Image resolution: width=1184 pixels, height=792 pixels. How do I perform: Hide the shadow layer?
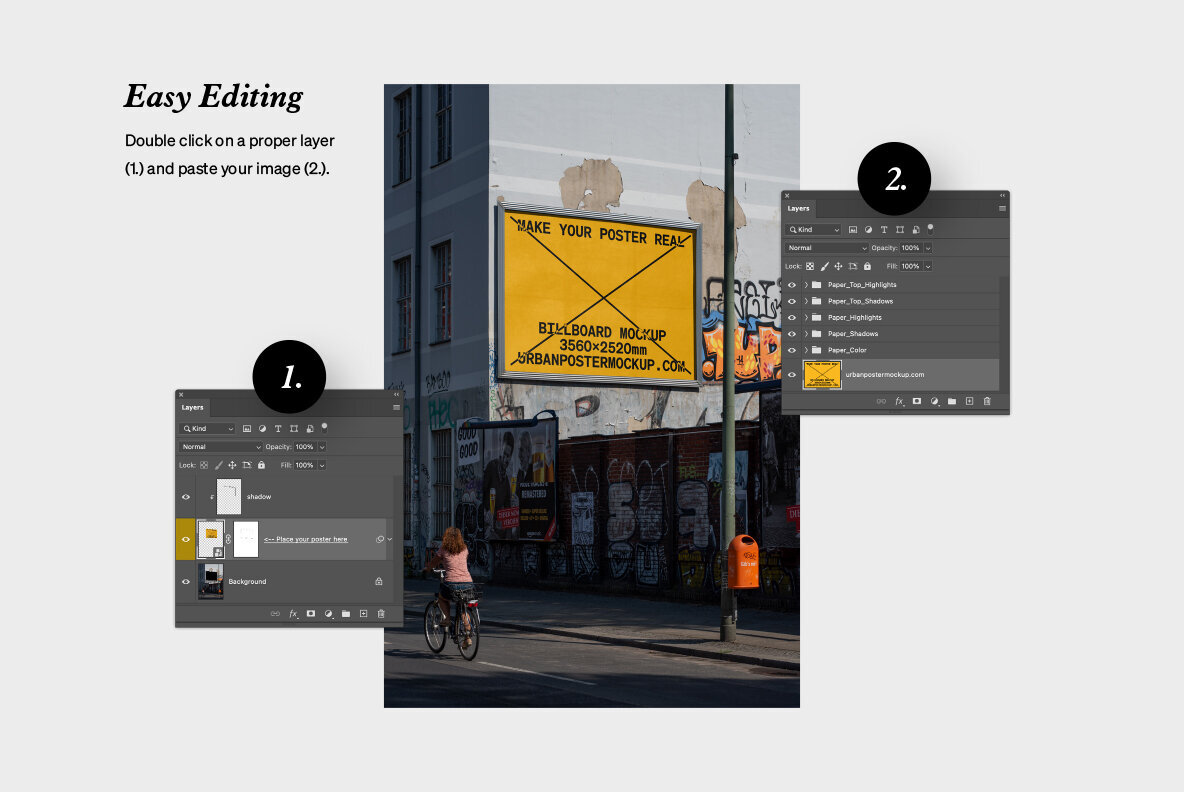click(185, 496)
